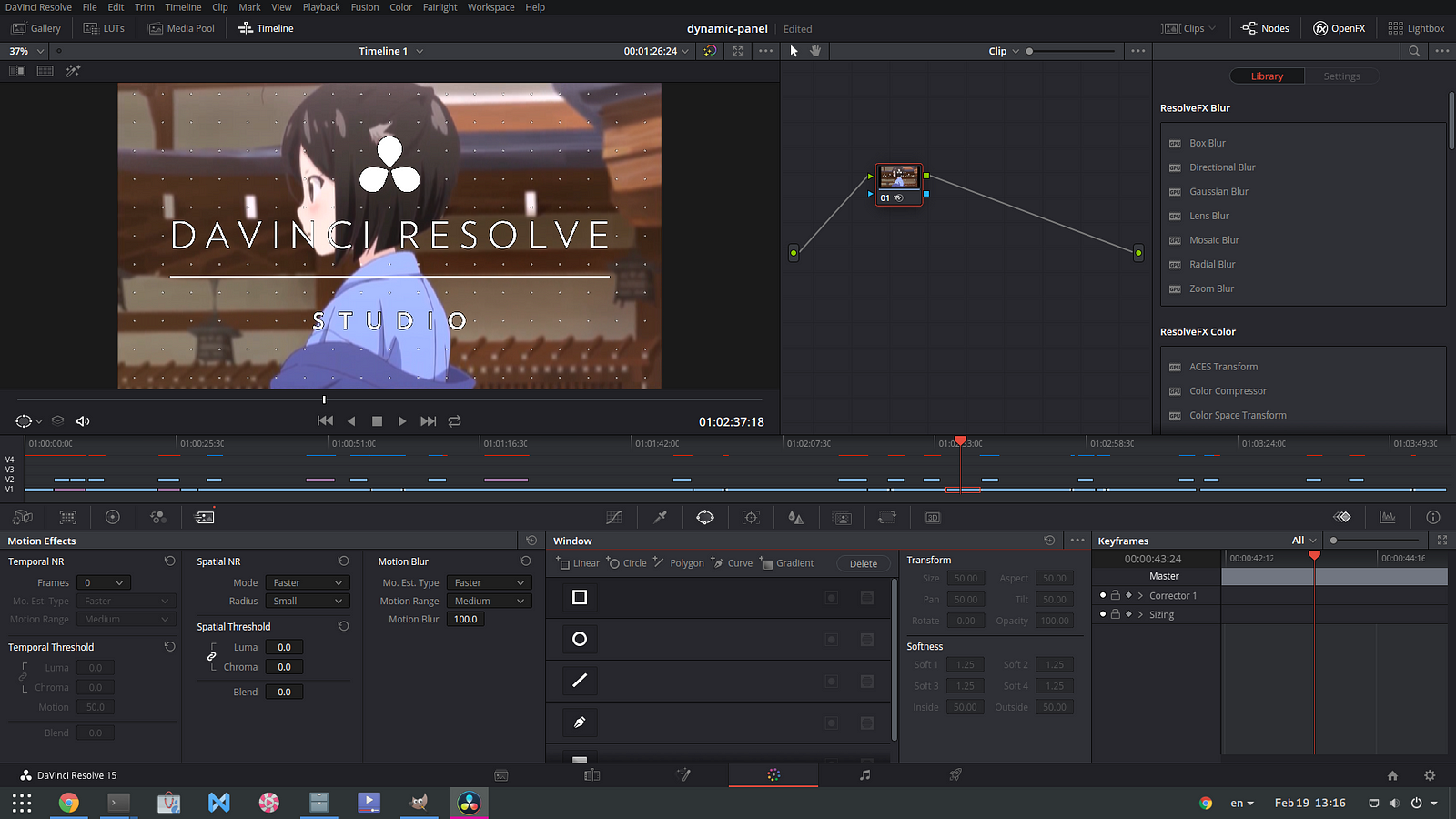Delete the selected power window
1456x819 pixels.
click(x=863, y=563)
